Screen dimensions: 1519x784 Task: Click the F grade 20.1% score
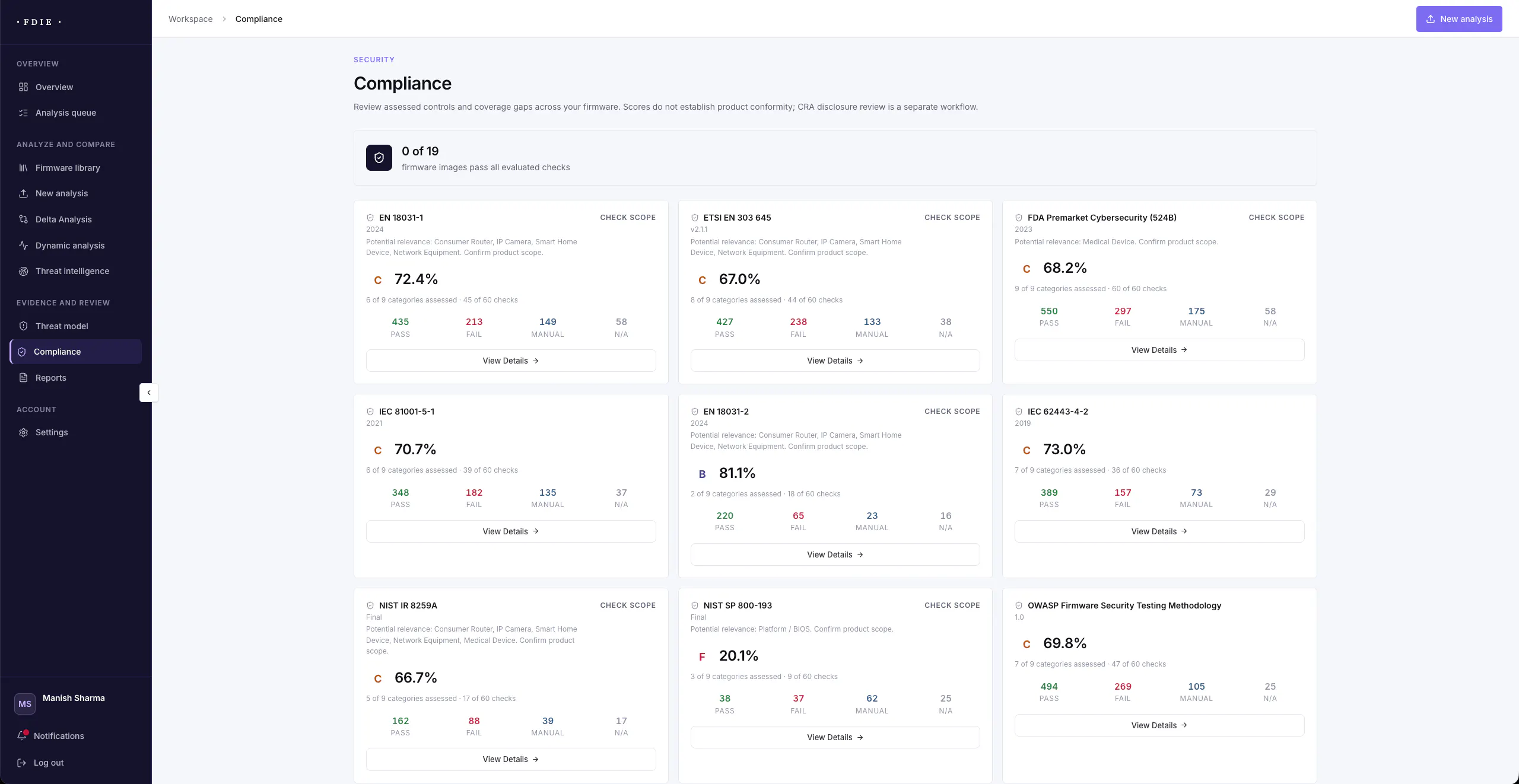739,656
